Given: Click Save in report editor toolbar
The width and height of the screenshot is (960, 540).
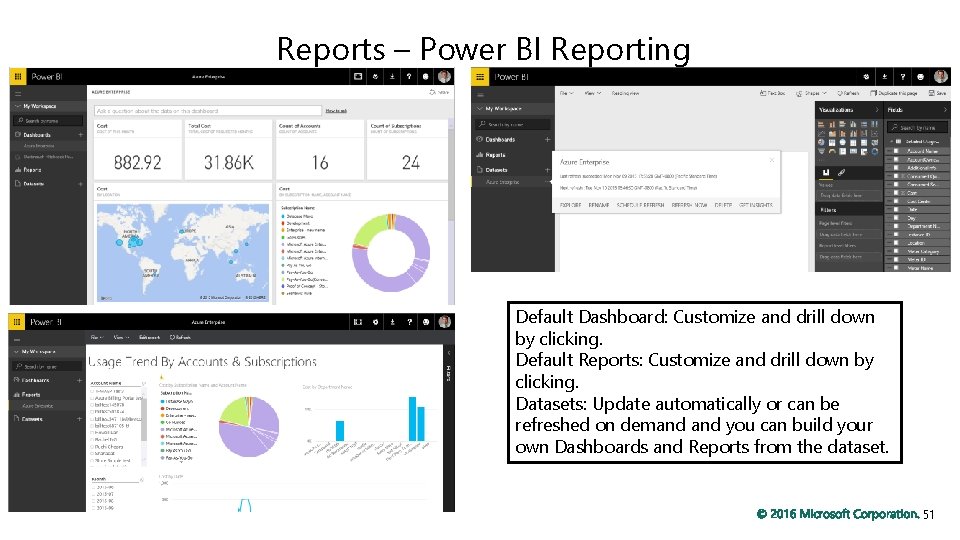Looking at the screenshot, I should [937, 93].
